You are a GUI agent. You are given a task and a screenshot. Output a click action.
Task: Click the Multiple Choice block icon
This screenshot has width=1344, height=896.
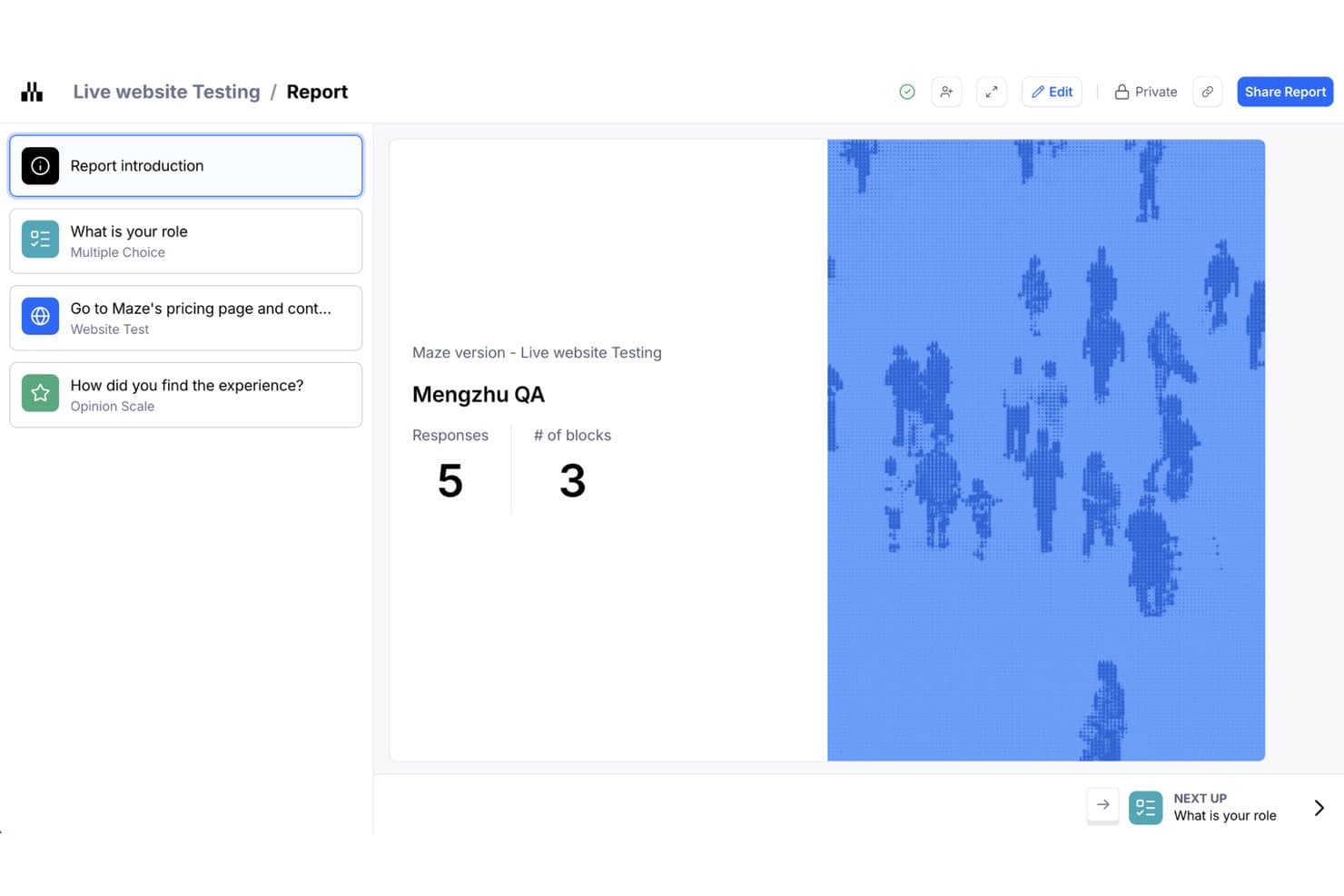[40, 240]
